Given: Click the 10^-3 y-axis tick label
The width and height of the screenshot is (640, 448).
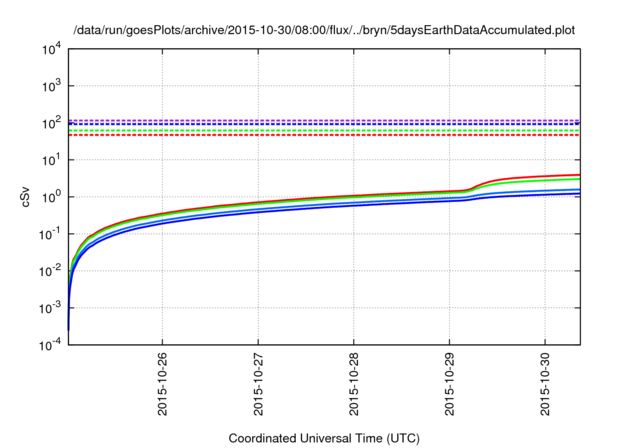Looking at the screenshot, I should tap(50, 308).
